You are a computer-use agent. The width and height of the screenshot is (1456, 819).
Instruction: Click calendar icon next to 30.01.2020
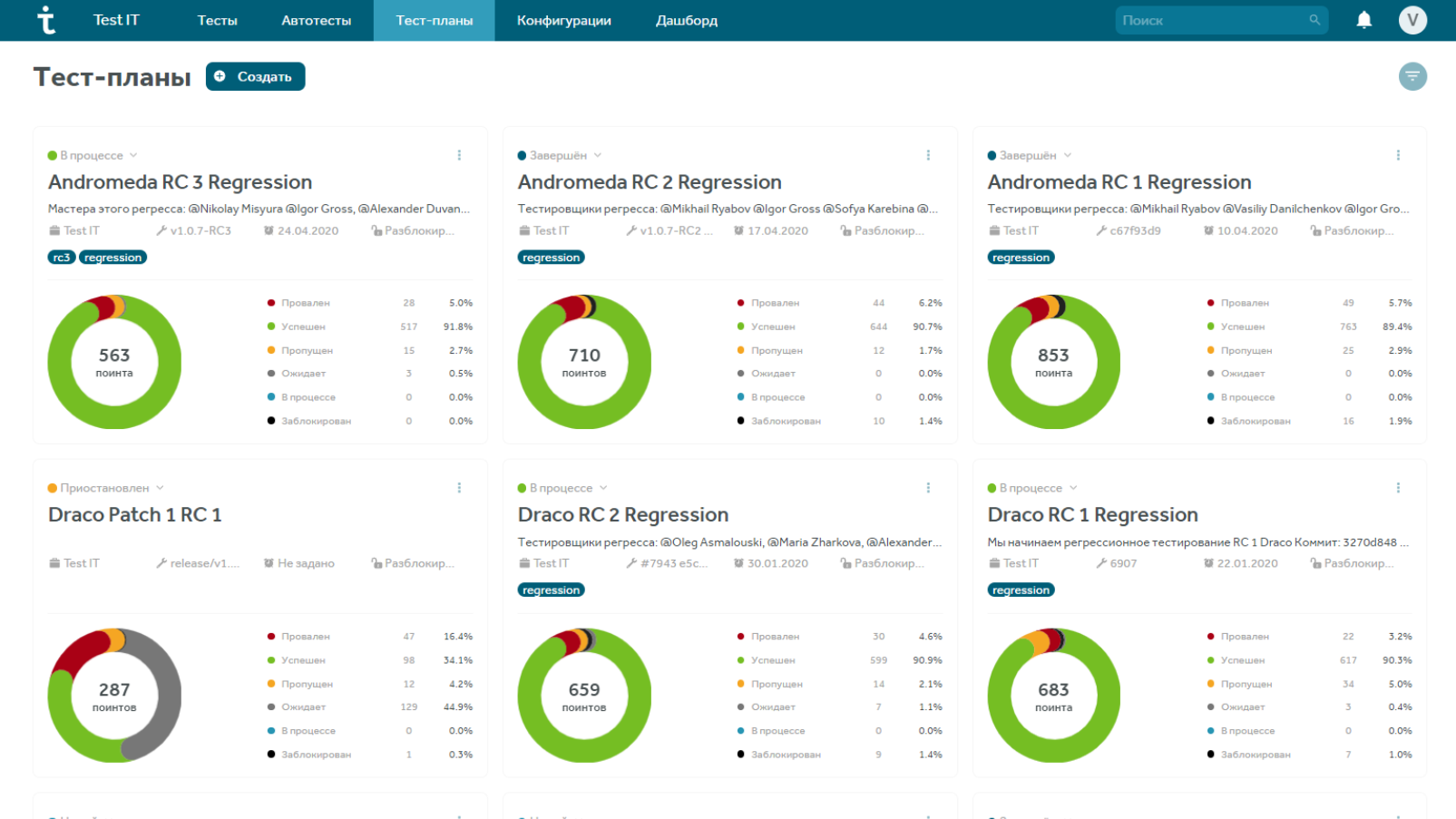738,563
